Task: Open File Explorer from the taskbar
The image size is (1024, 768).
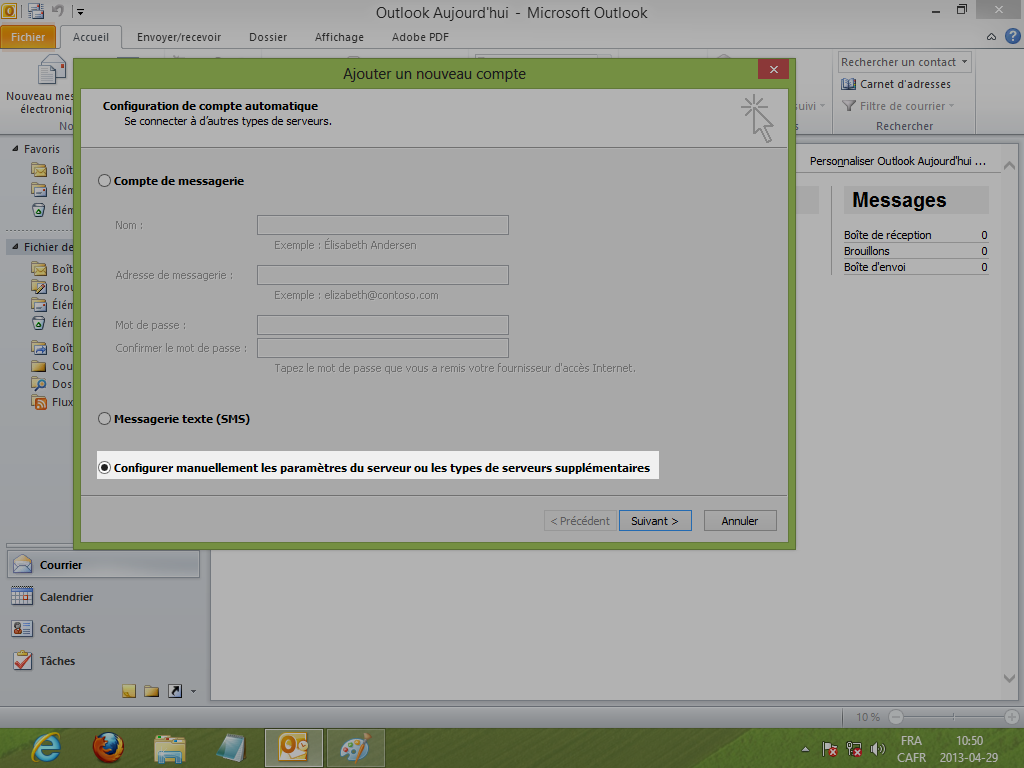Action: (x=170, y=748)
